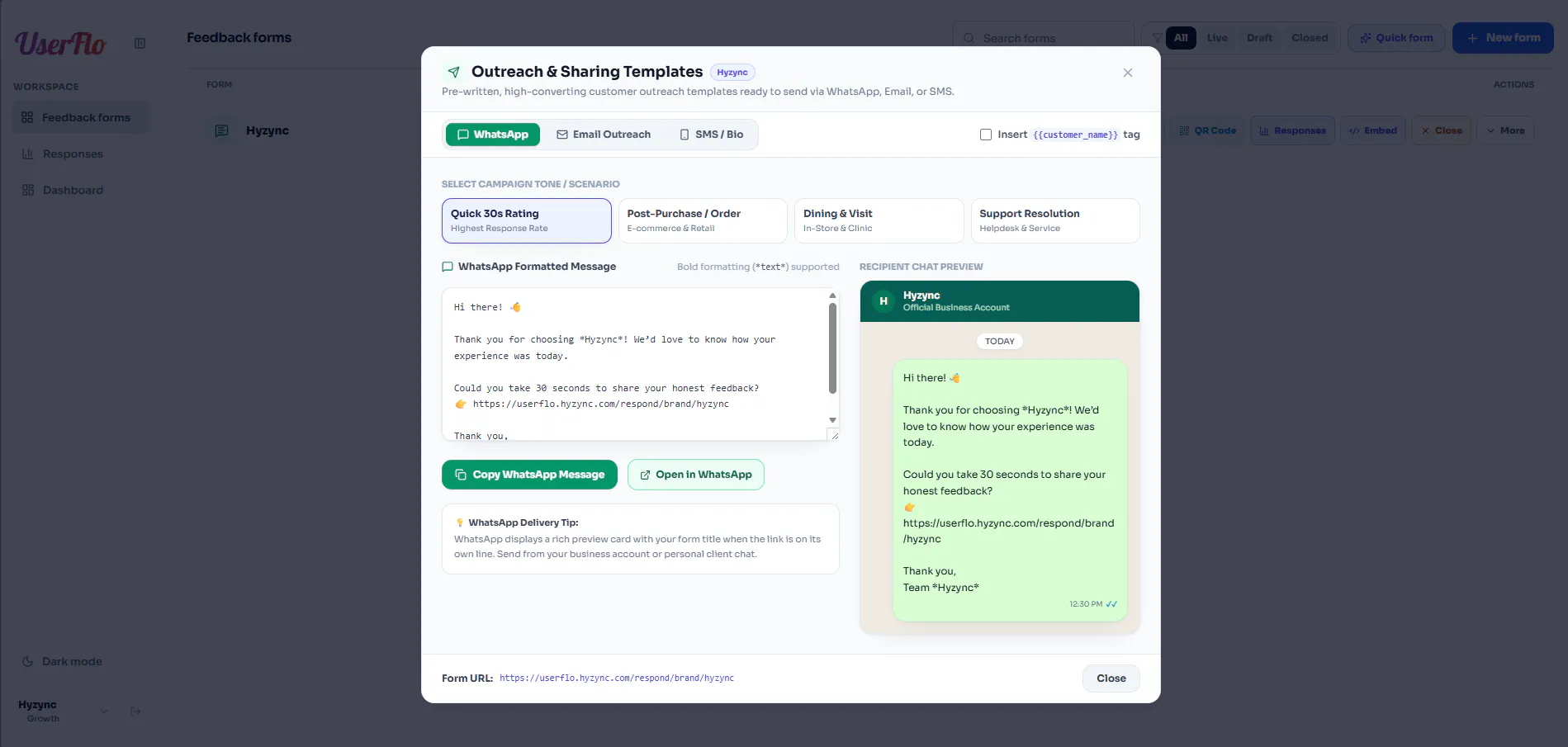Image resolution: width=1568 pixels, height=747 pixels.
Task: Click the TODAY label in chat preview
Action: point(1000,341)
